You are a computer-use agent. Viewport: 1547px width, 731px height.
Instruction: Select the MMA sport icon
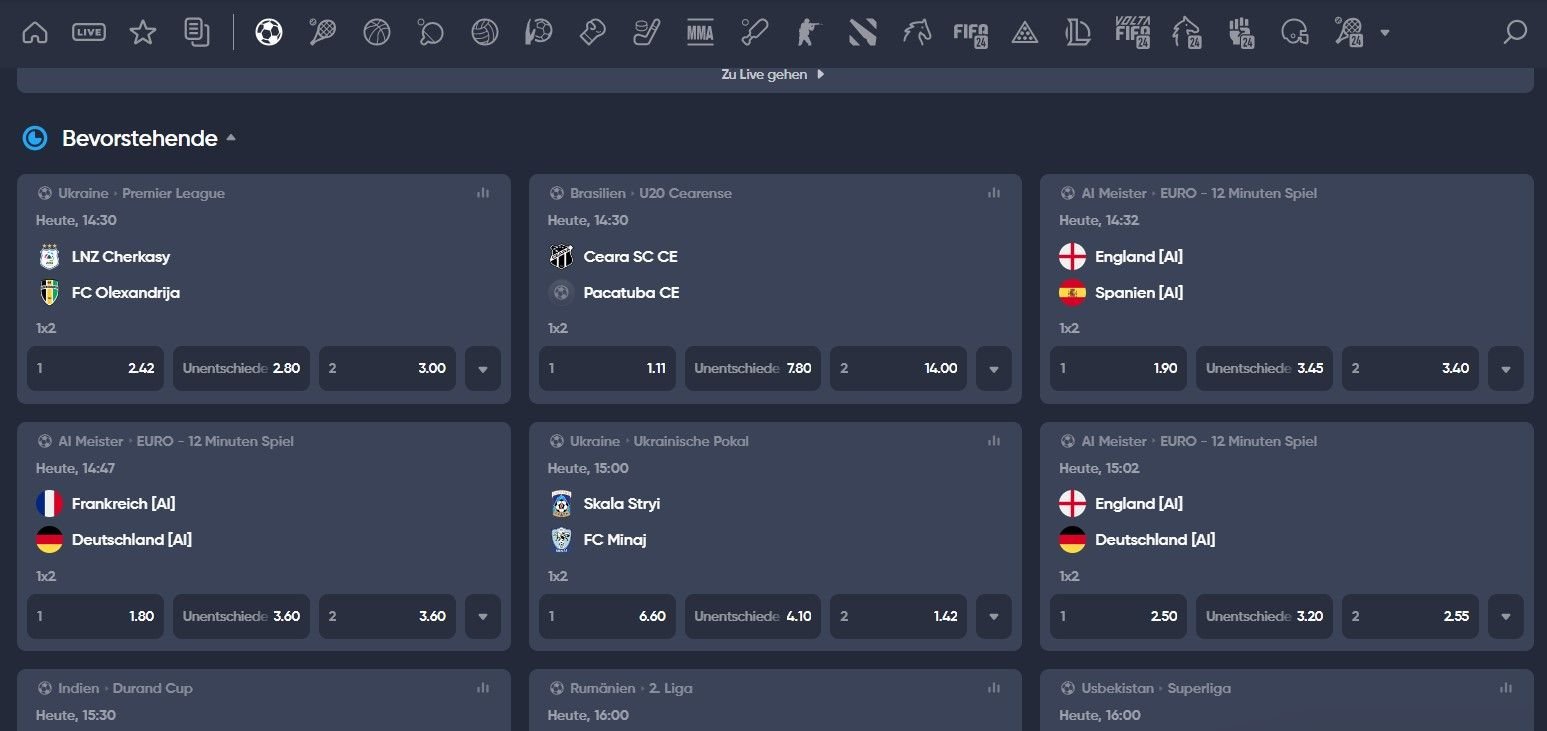coord(701,33)
